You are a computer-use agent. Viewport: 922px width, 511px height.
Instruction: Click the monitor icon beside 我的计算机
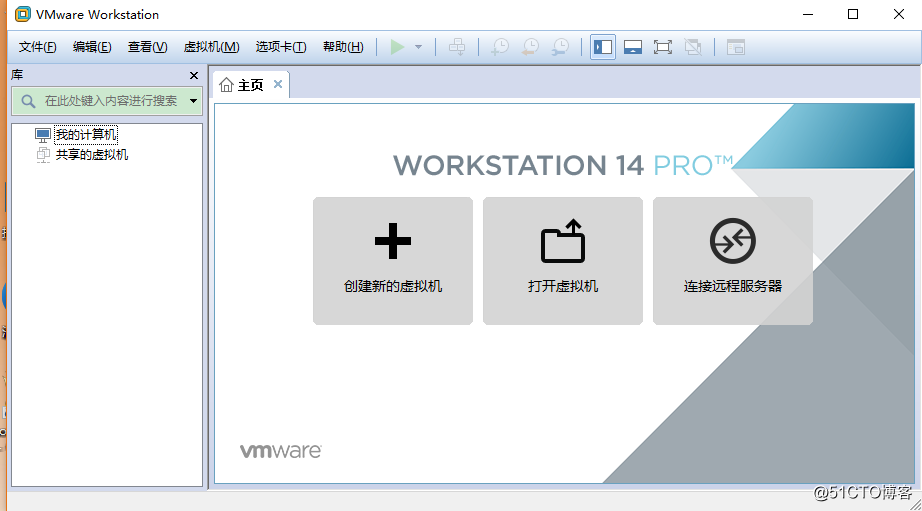click(43, 135)
